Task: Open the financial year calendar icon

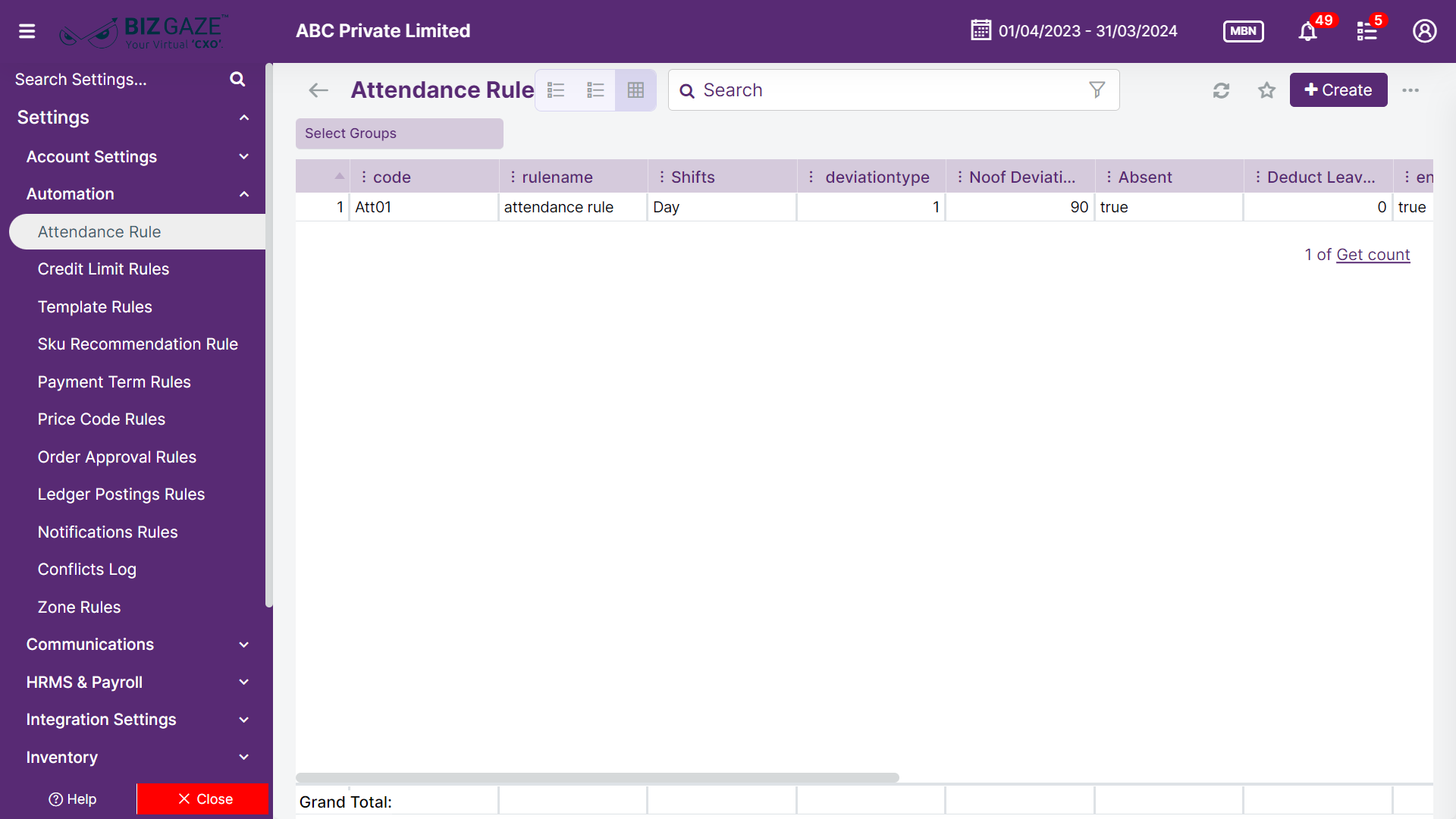Action: pyautogui.click(x=981, y=30)
